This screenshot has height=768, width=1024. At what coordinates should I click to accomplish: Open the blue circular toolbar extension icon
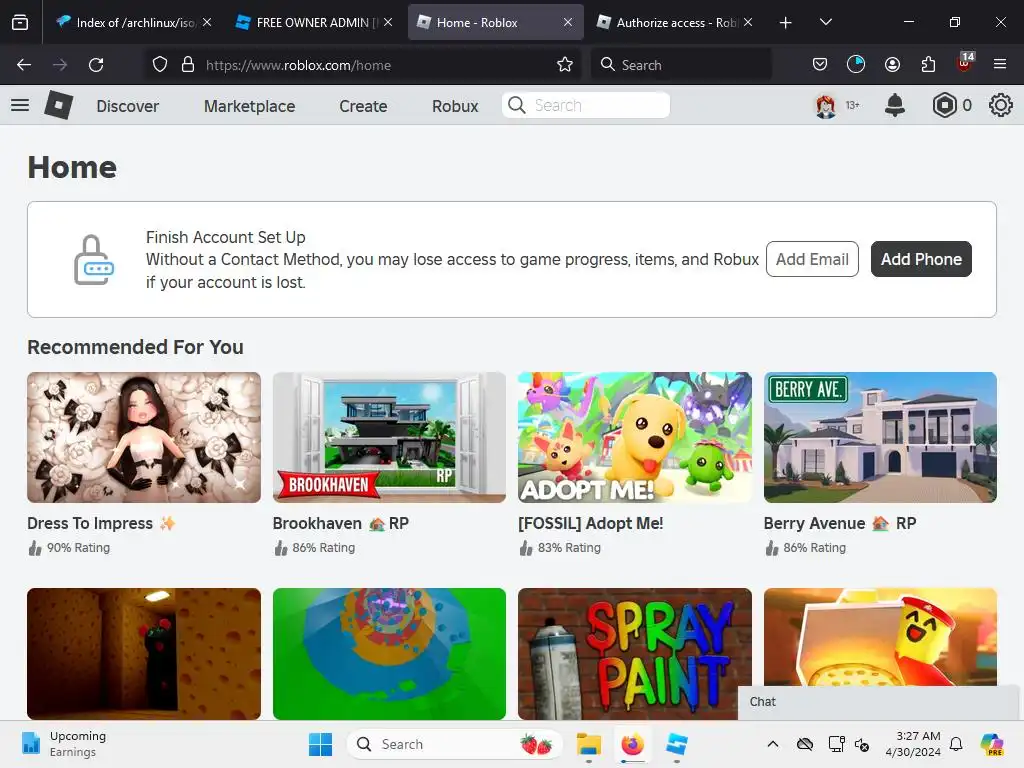[856, 64]
